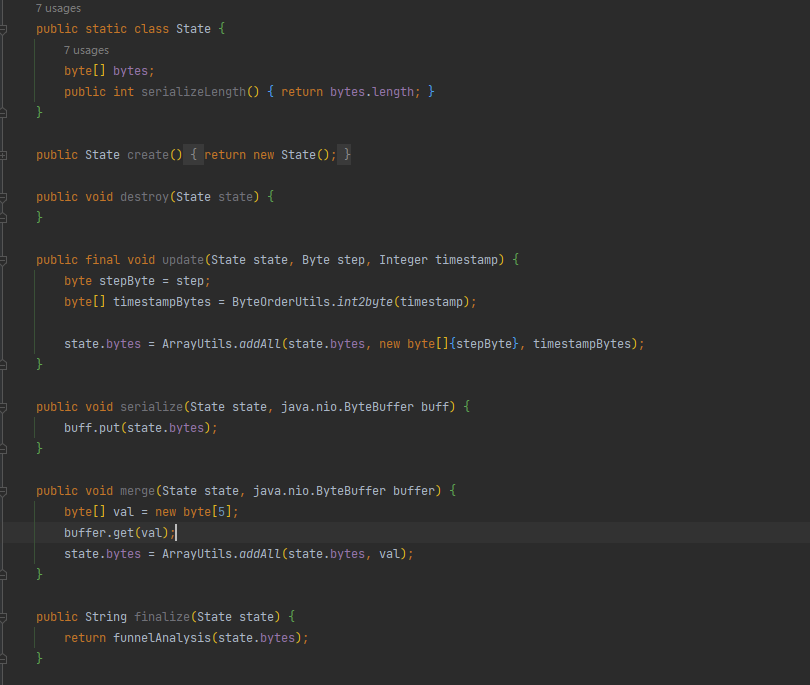Click the 'serializeLength' method name
This screenshot has height=685, width=810.
coord(194,92)
